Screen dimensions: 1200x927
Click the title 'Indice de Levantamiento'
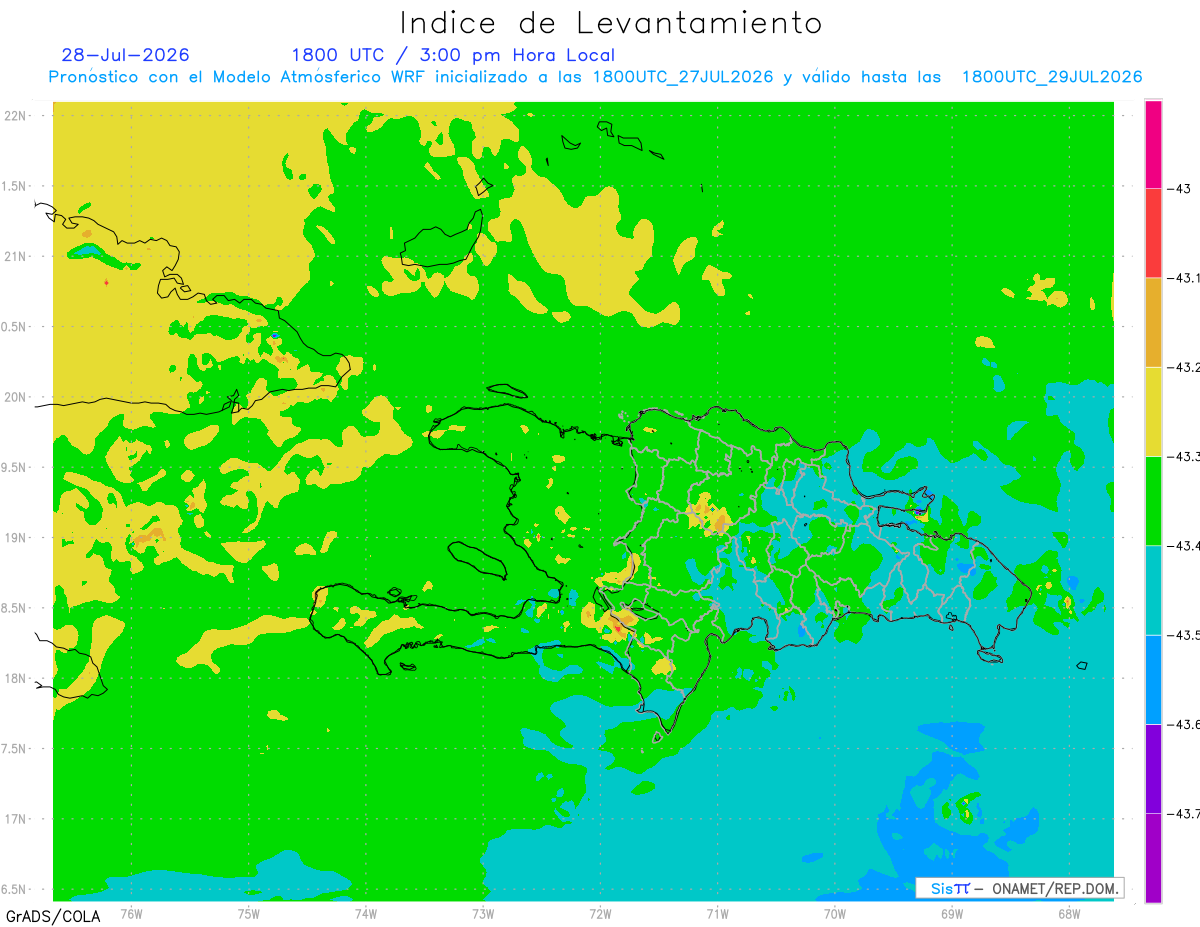[x=611, y=22]
